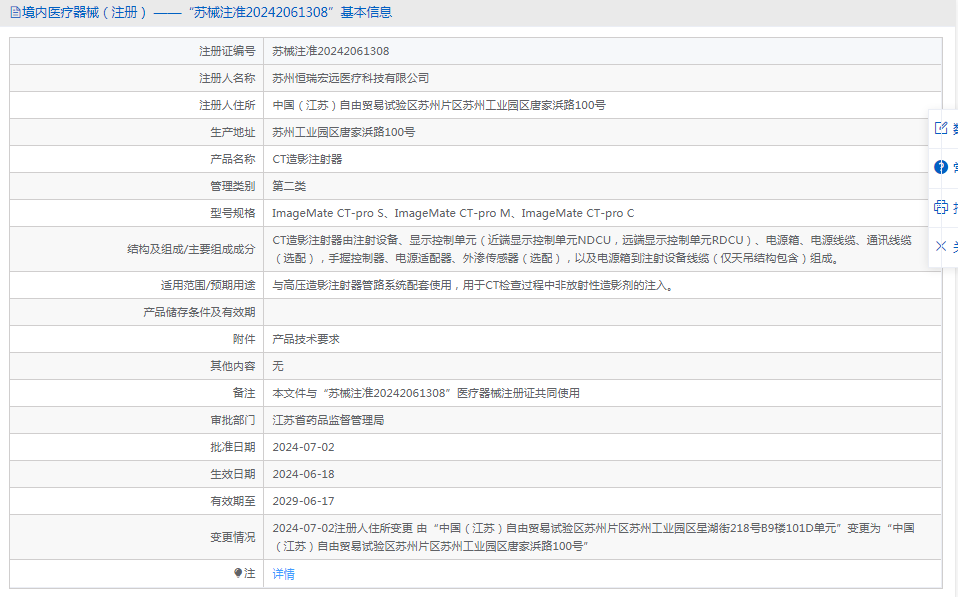Select the remark text starting 本文件与

coord(426,393)
